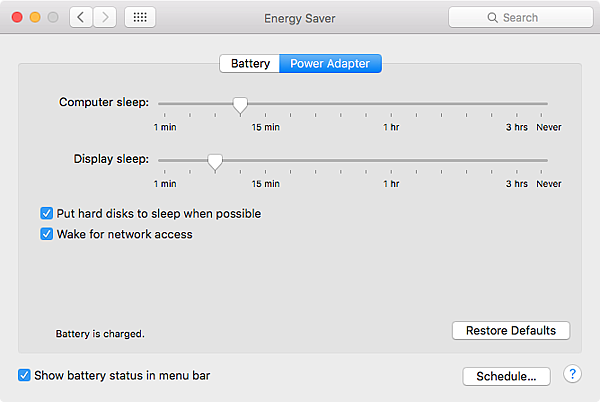Set Display sleep track at 1 min
This screenshot has height=402, width=600.
click(x=160, y=159)
